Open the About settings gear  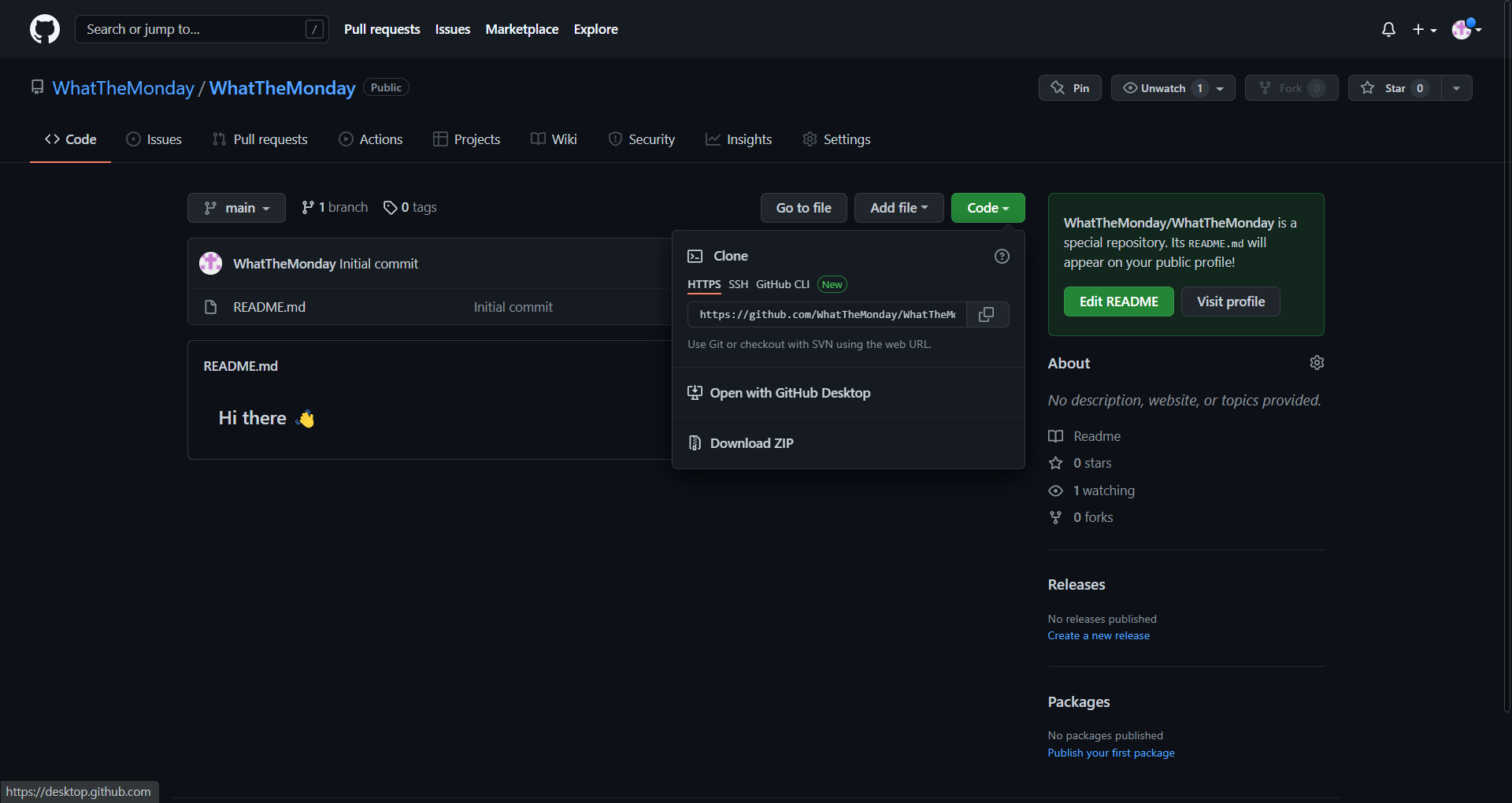click(x=1317, y=362)
